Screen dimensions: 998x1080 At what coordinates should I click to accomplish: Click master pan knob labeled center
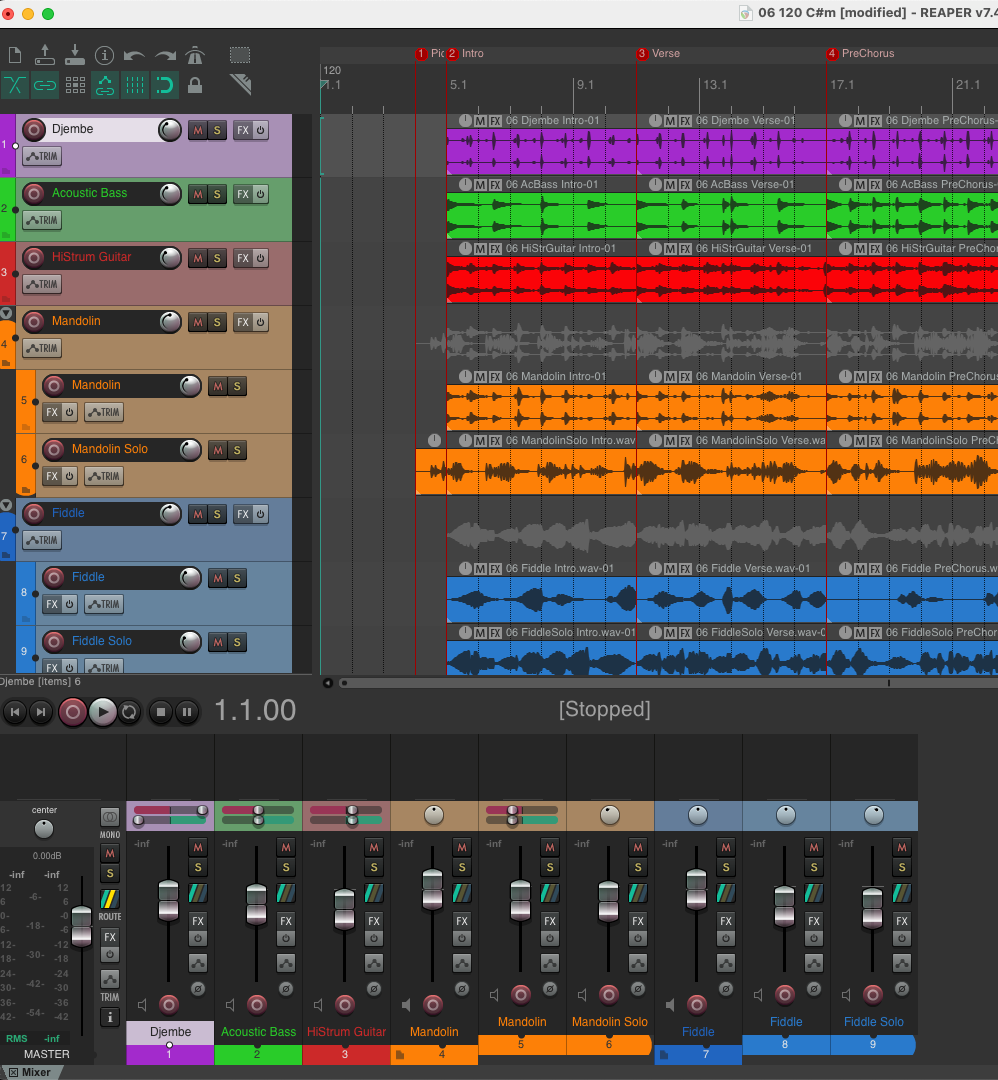click(x=44, y=829)
